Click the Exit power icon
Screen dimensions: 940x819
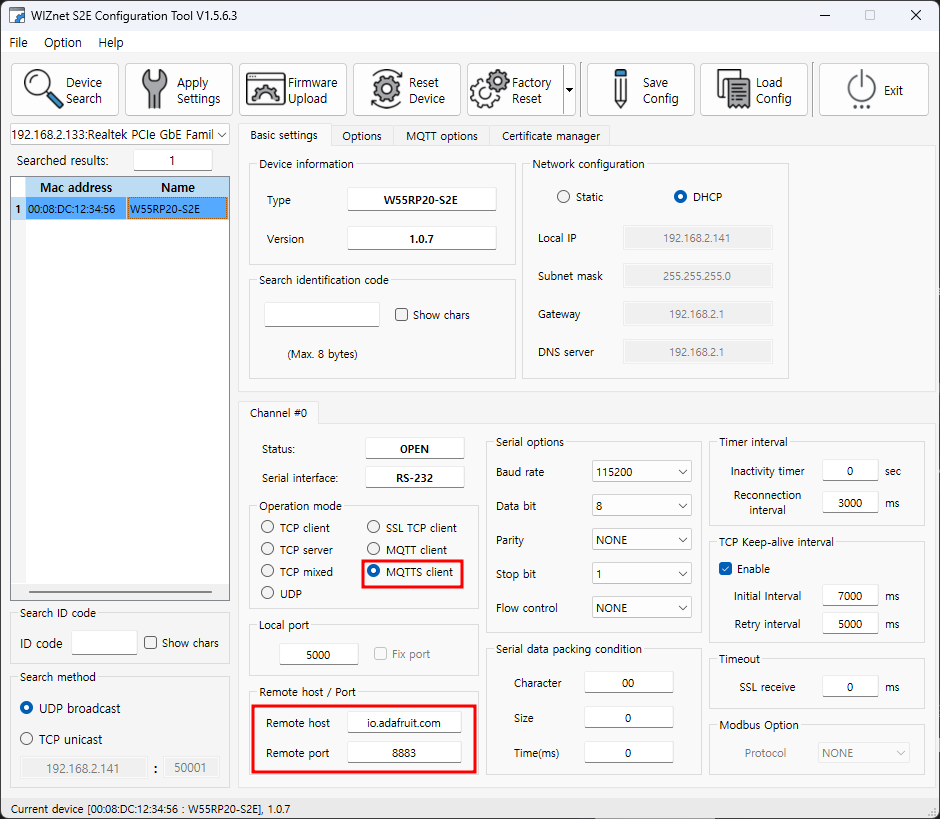(860, 90)
